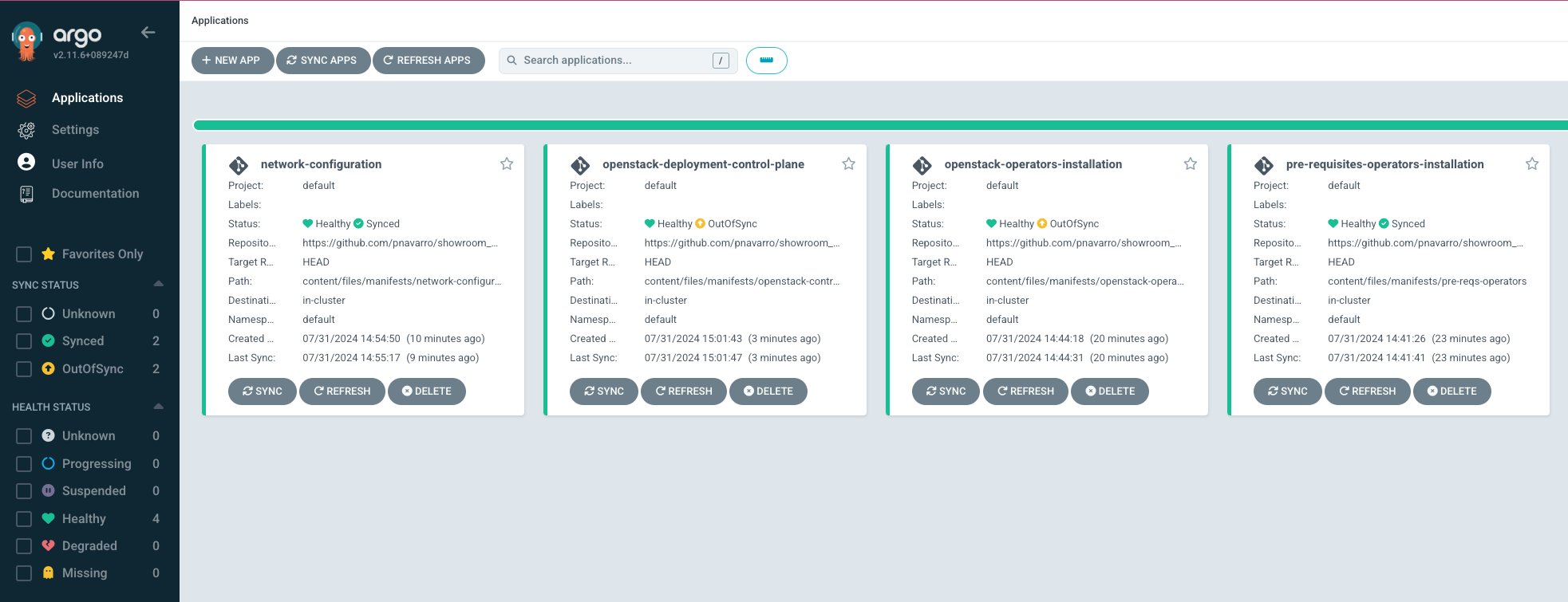Collapse the sidebar with the back arrow
This screenshot has width=1568, height=602.
click(x=148, y=33)
